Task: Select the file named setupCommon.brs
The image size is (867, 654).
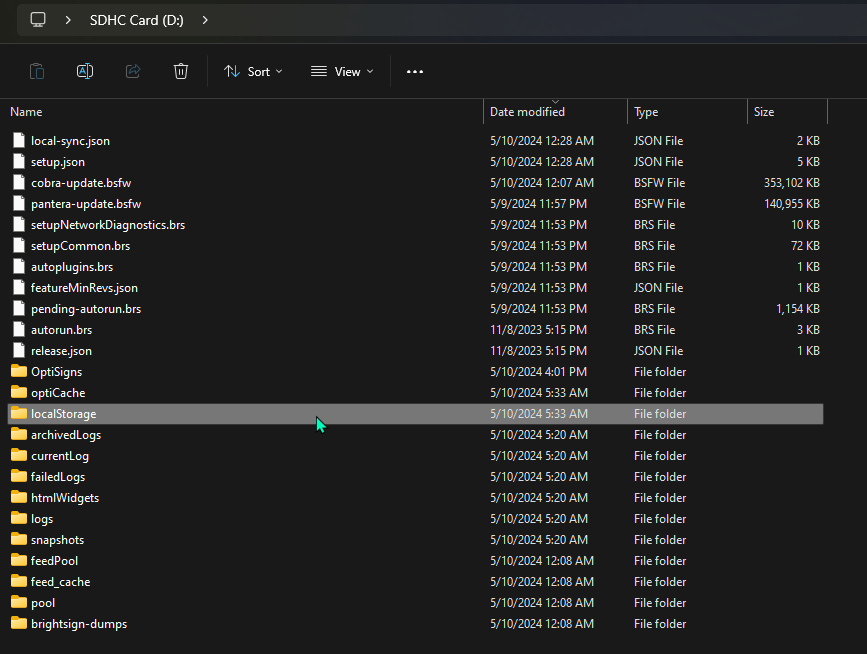Action: (x=81, y=246)
